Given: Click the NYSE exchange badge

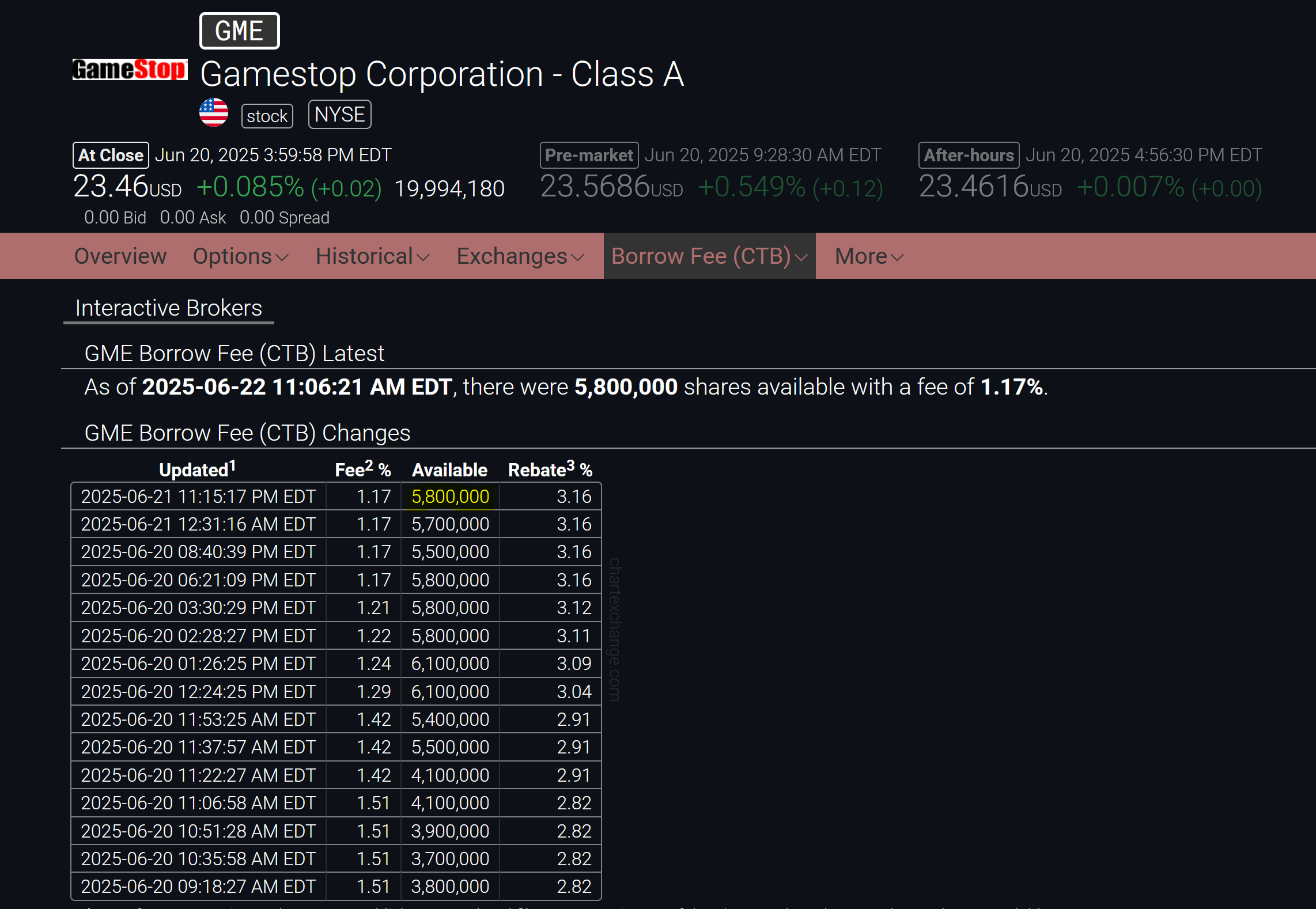Looking at the screenshot, I should (340, 115).
